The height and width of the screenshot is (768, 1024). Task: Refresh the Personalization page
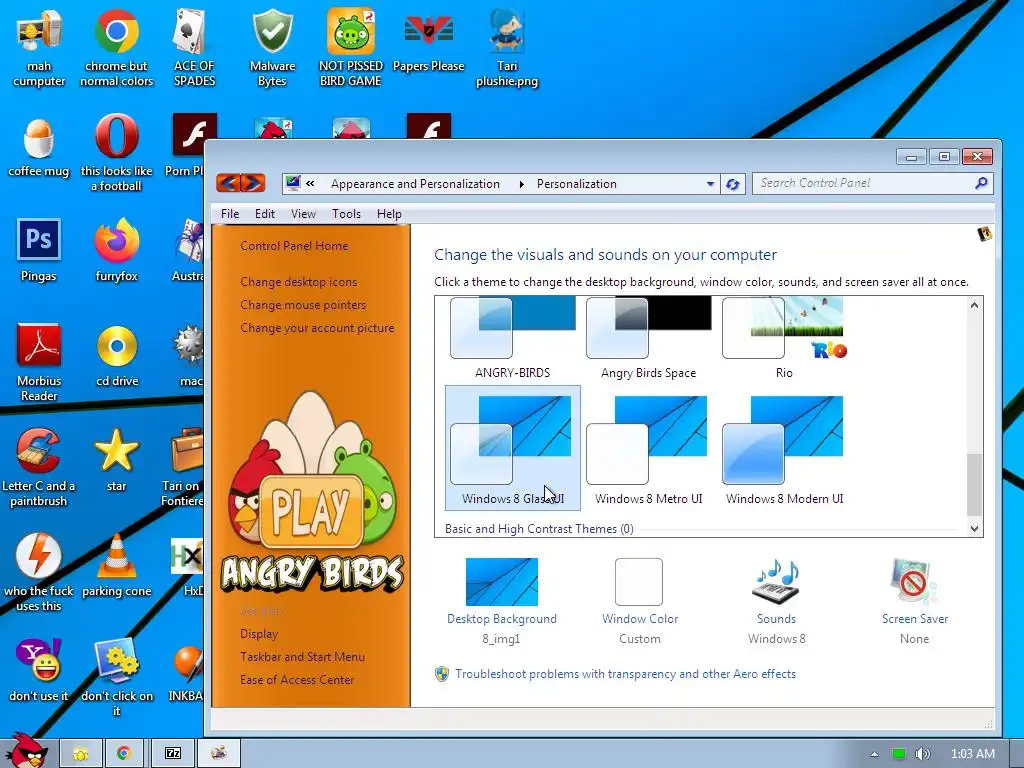[733, 184]
